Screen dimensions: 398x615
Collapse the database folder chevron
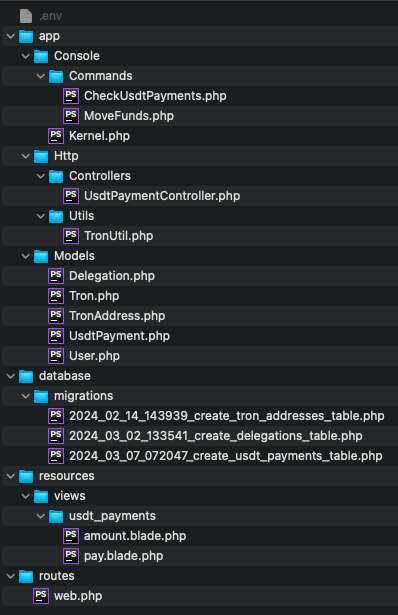click(x=11, y=377)
